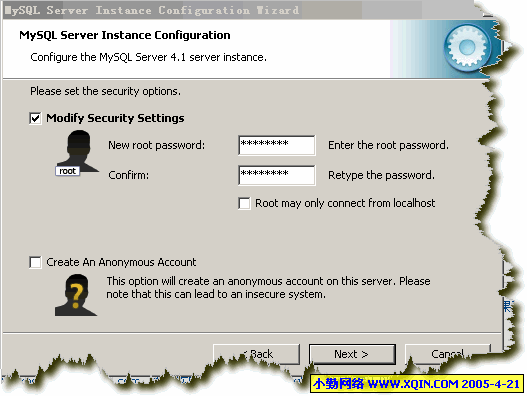Focus the New root password field
The width and height of the screenshot is (527, 396).
[277, 145]
